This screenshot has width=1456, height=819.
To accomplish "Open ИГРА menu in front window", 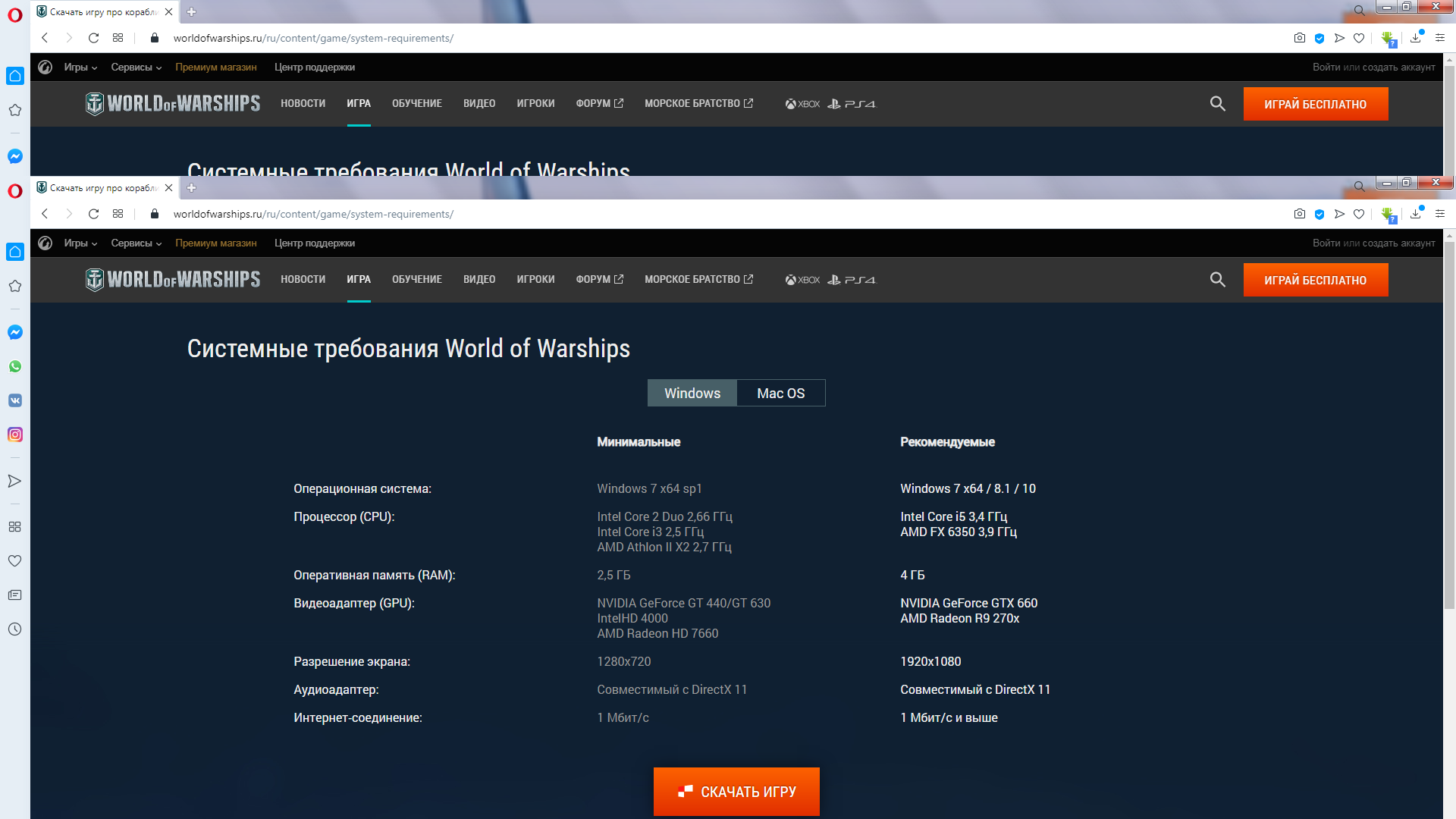I will click(359, 280).
